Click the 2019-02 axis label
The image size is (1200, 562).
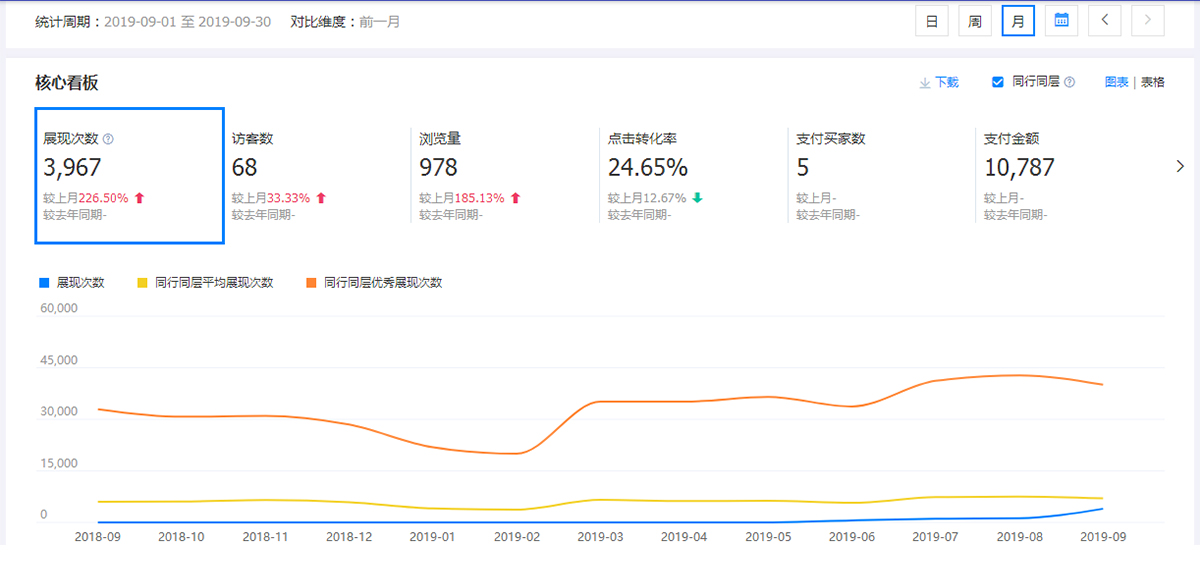(x=517, y=537)
